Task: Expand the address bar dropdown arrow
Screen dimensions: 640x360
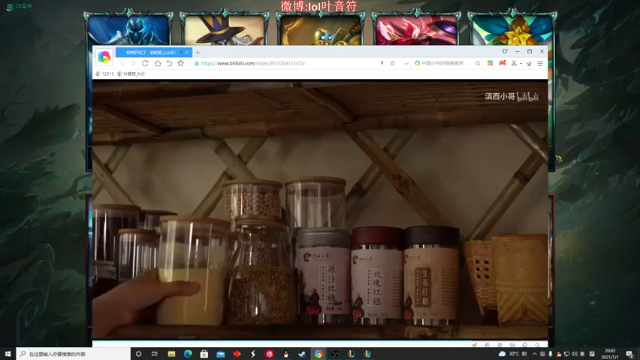Action: tap(406, 64)
